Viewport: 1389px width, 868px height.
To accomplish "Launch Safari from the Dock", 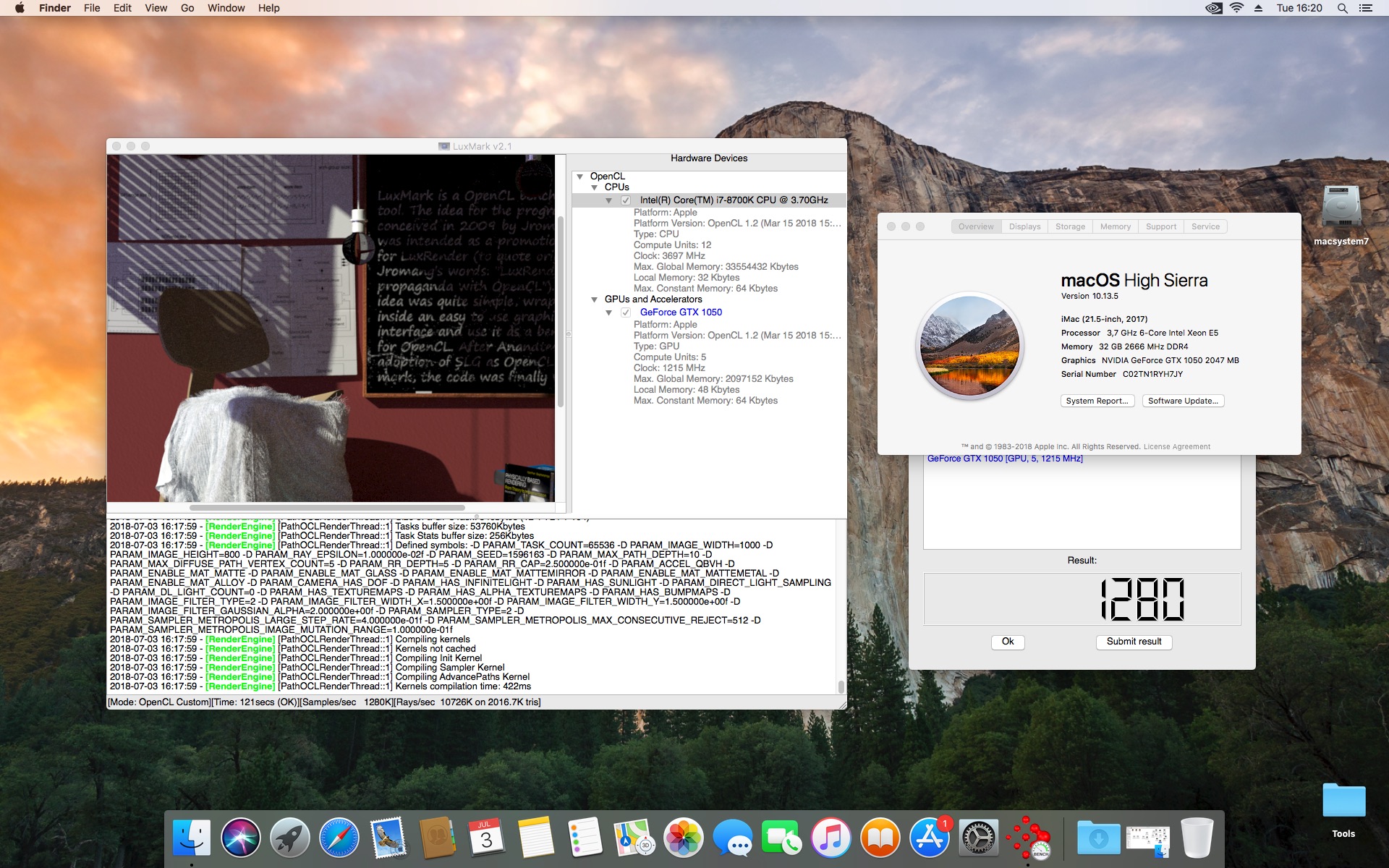I will 339,839.
